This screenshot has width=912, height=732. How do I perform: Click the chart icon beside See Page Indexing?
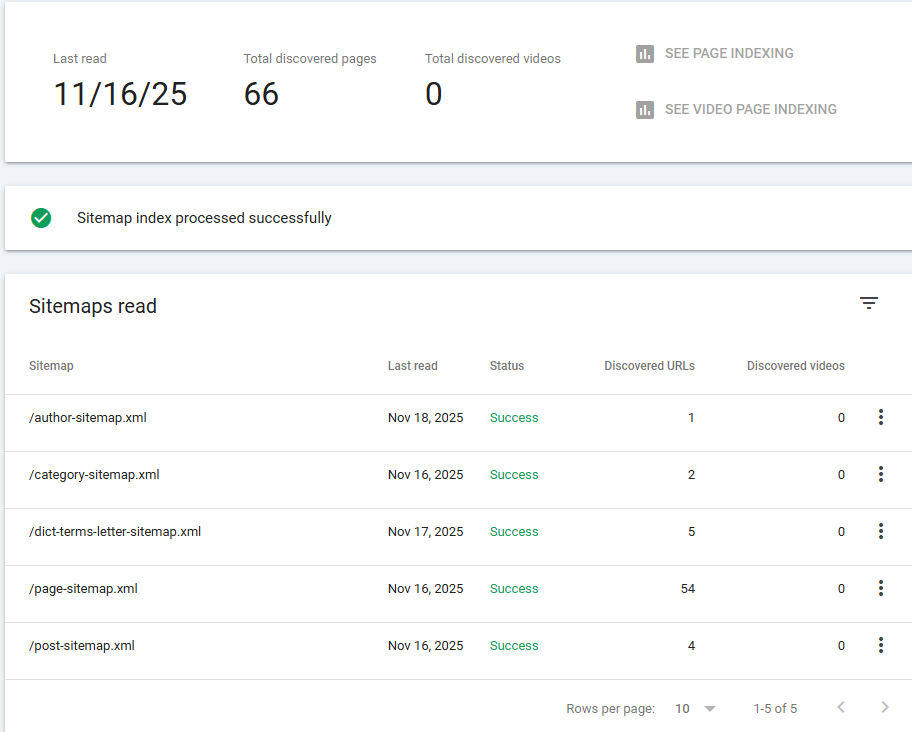(645, 54)
